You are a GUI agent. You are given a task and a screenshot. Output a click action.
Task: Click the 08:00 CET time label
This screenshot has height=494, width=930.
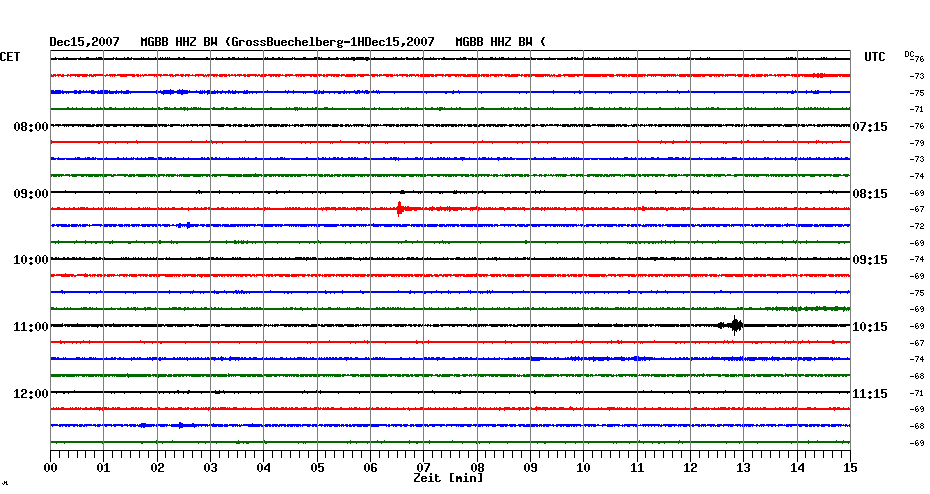click(x=31, y=127)
